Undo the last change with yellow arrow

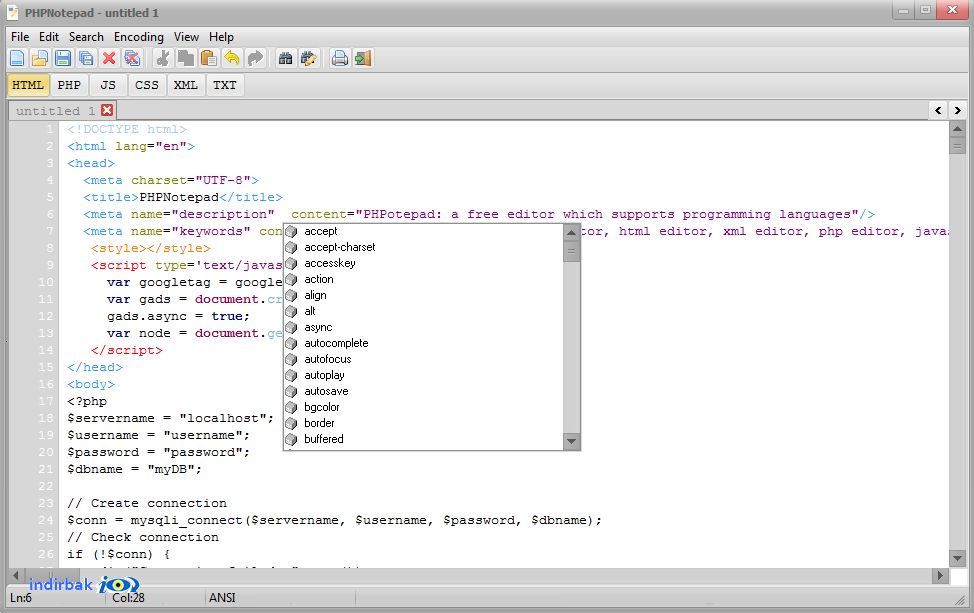pyautogui.click(x=232, y=58)
